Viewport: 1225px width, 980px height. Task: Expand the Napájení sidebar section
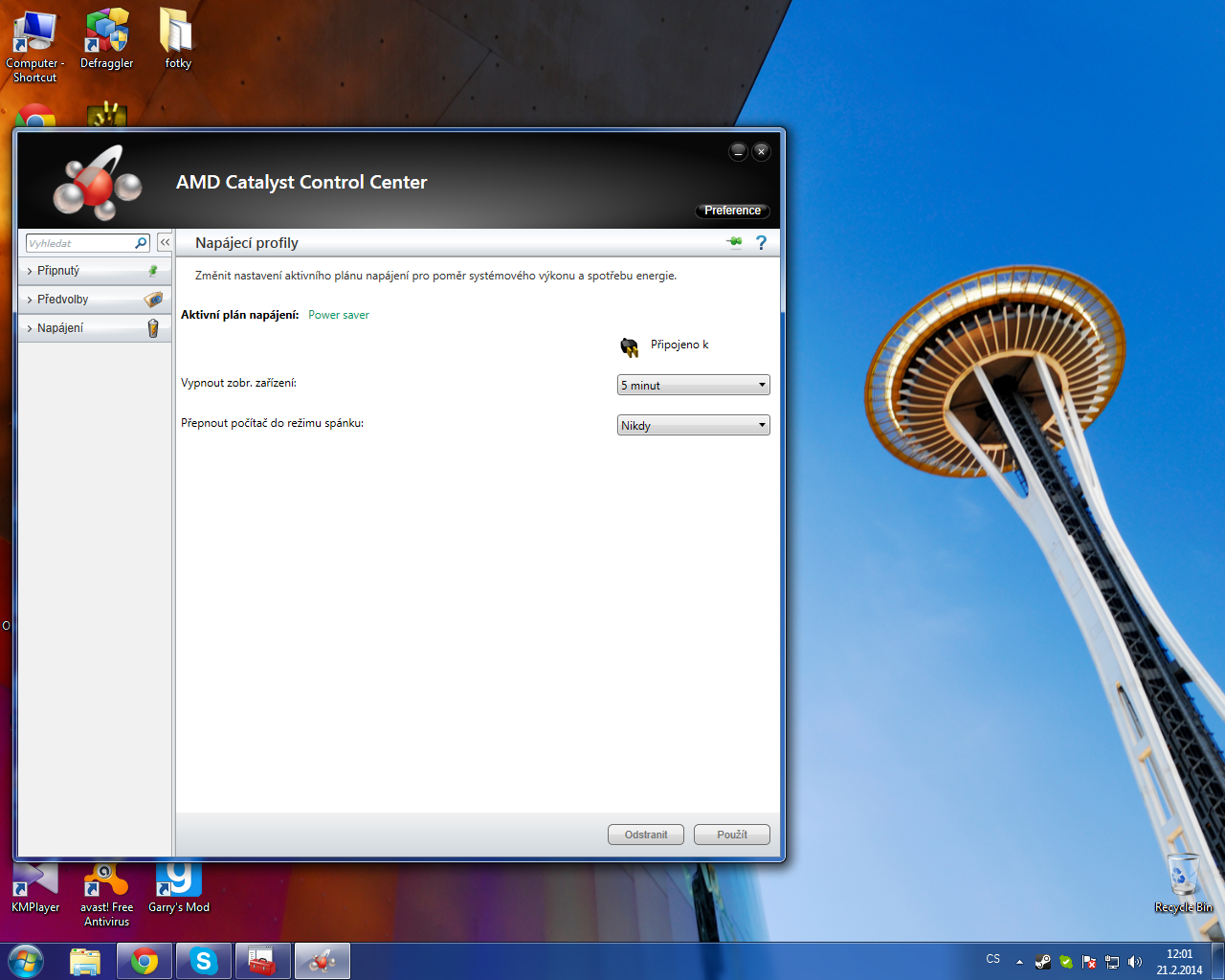point(59,328)
